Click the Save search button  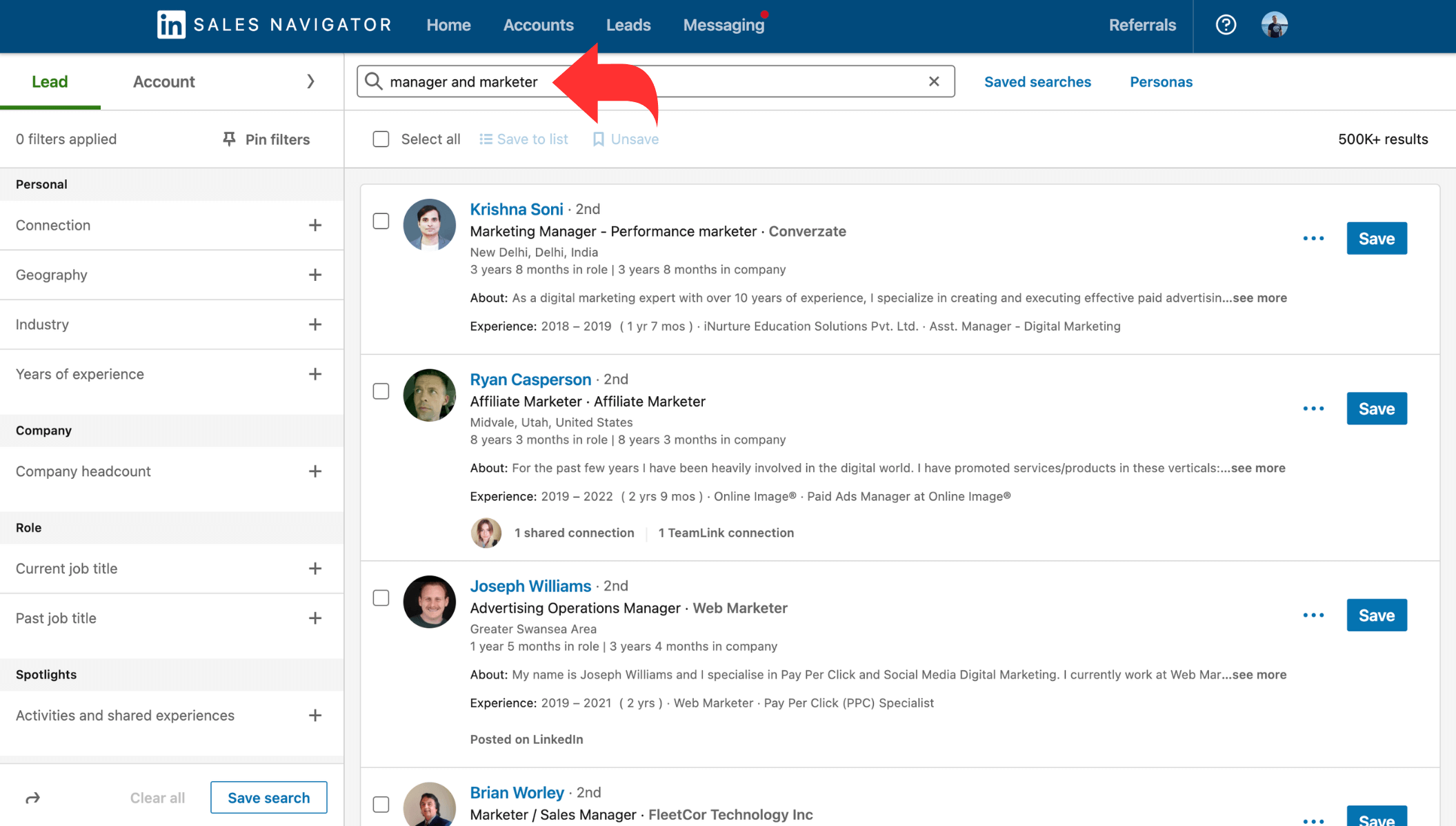[268, 797]
